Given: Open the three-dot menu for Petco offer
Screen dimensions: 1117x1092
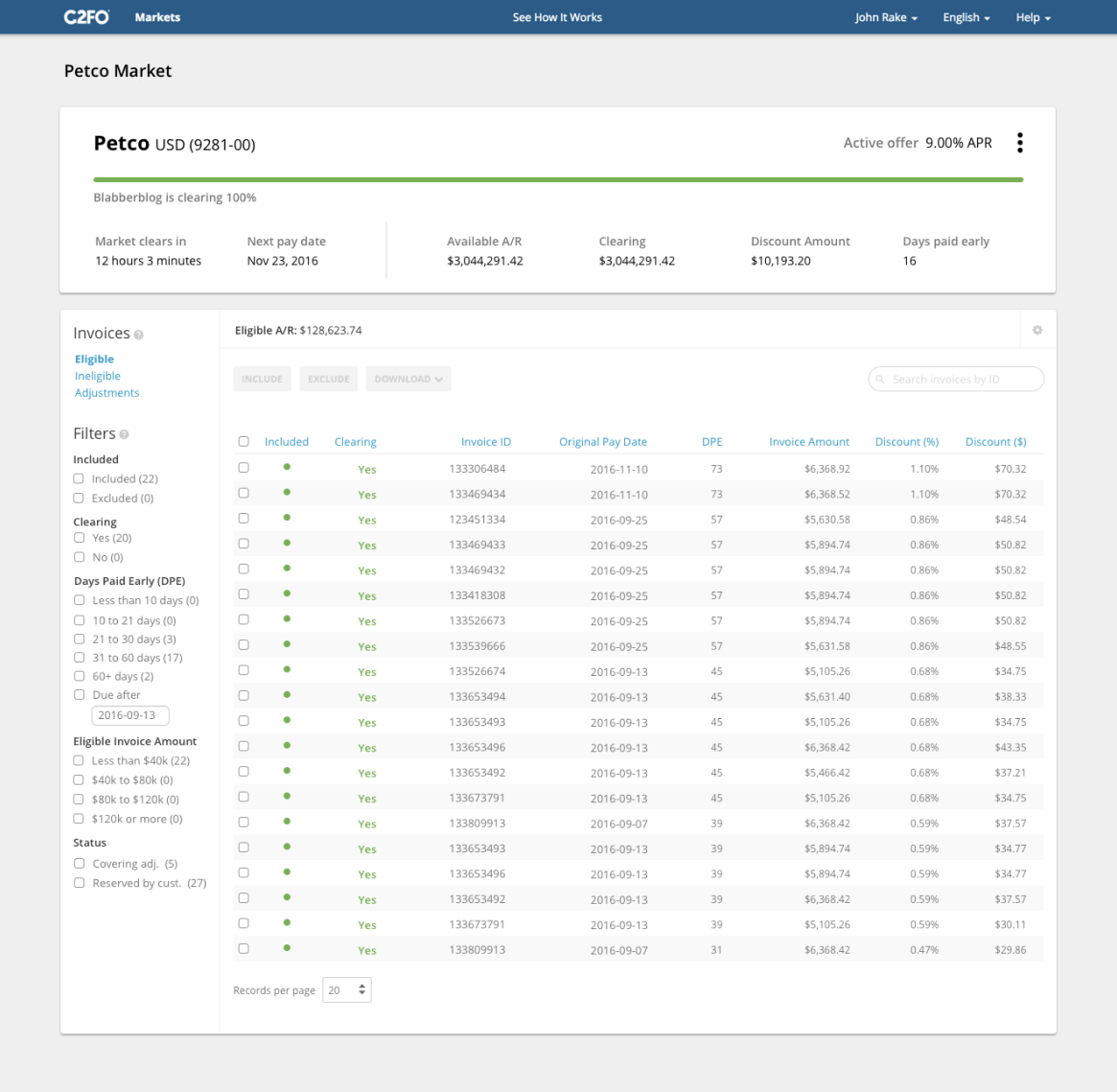Looking at the screenshot, I should pyautogui.click(x=1019, y=143).
